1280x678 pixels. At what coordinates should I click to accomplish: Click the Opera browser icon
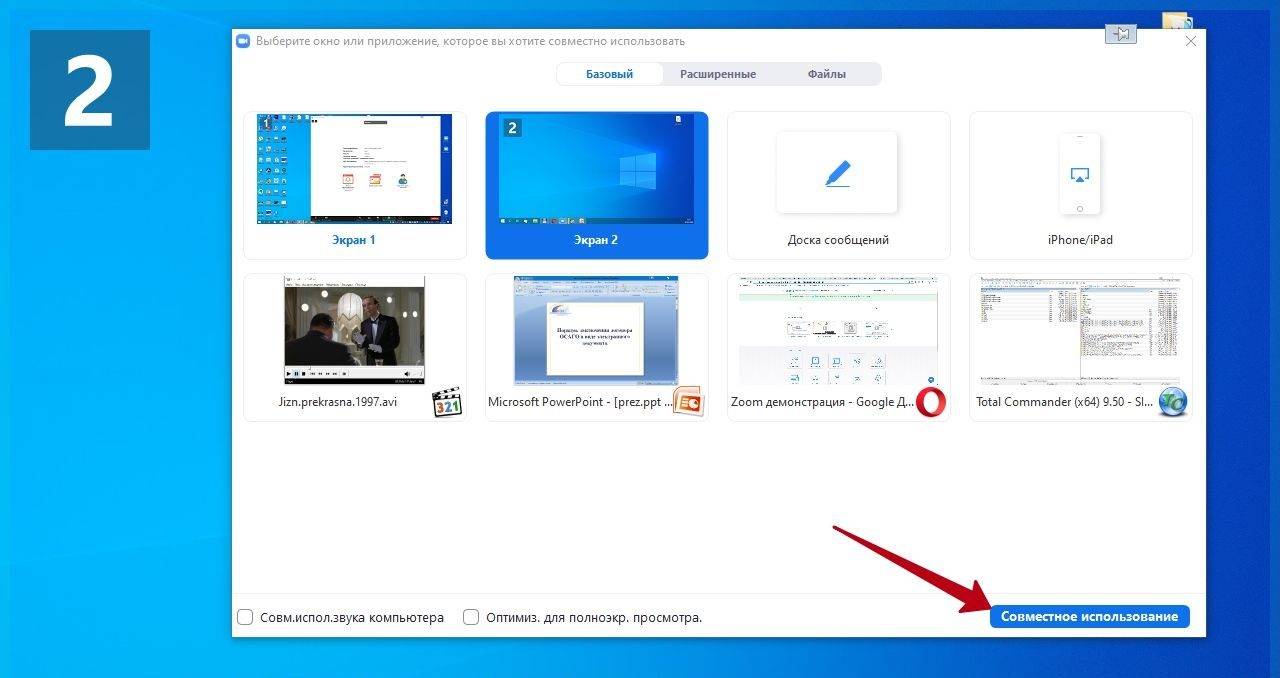pyautogui.click(x=930, y=402)
